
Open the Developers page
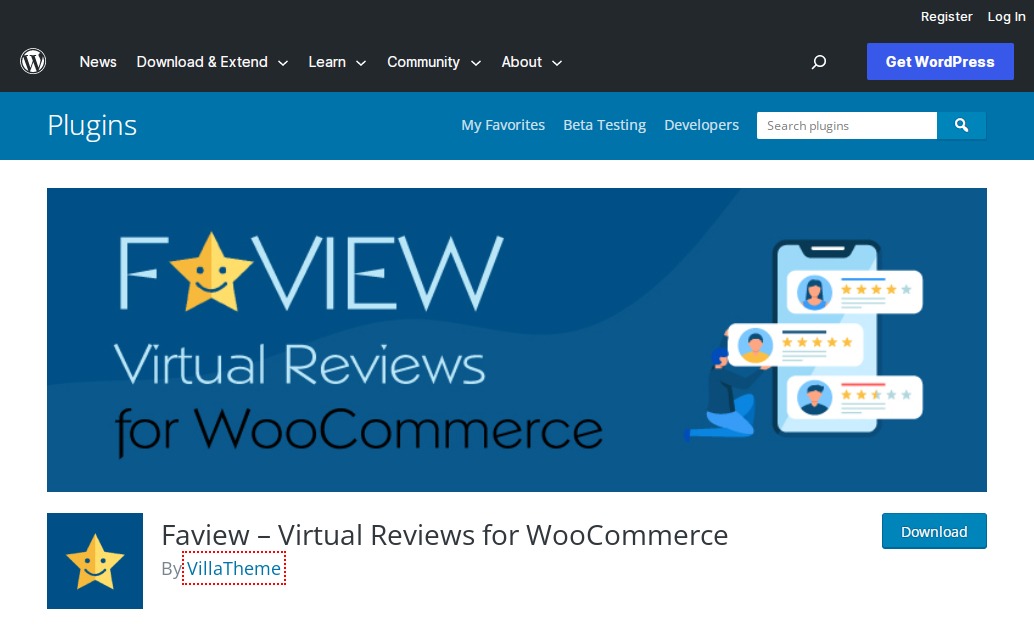click(702, 125)
